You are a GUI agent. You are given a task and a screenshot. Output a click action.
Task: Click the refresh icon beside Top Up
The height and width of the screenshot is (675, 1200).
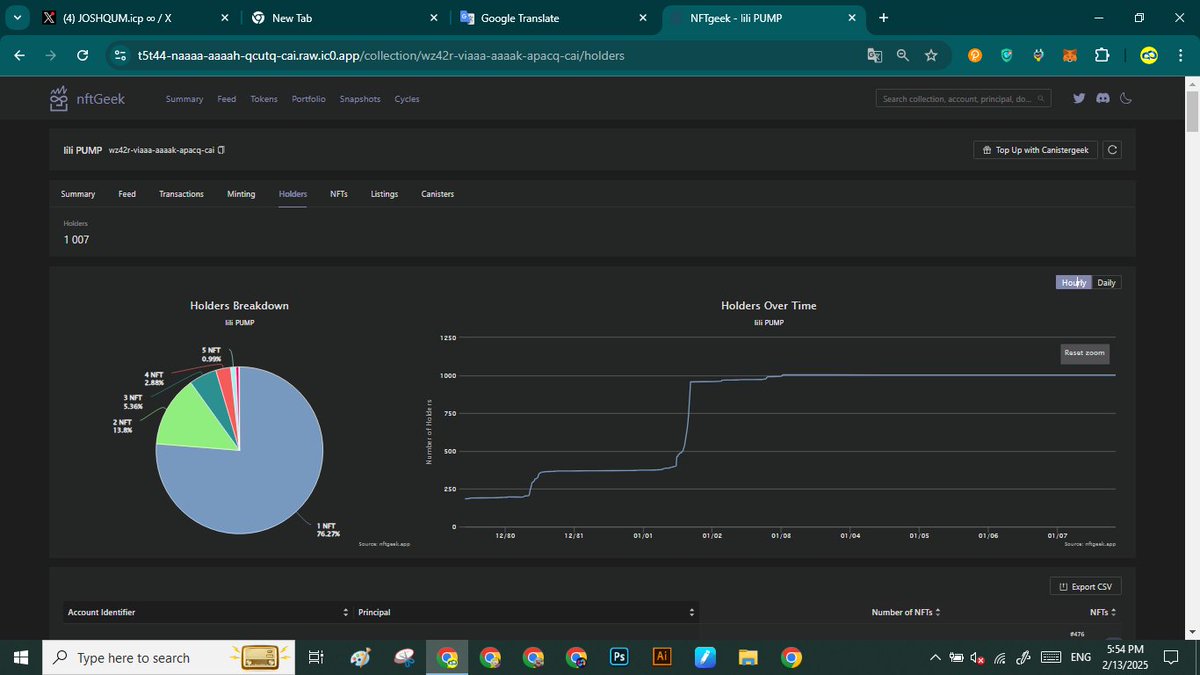[x=1112, y=150]
